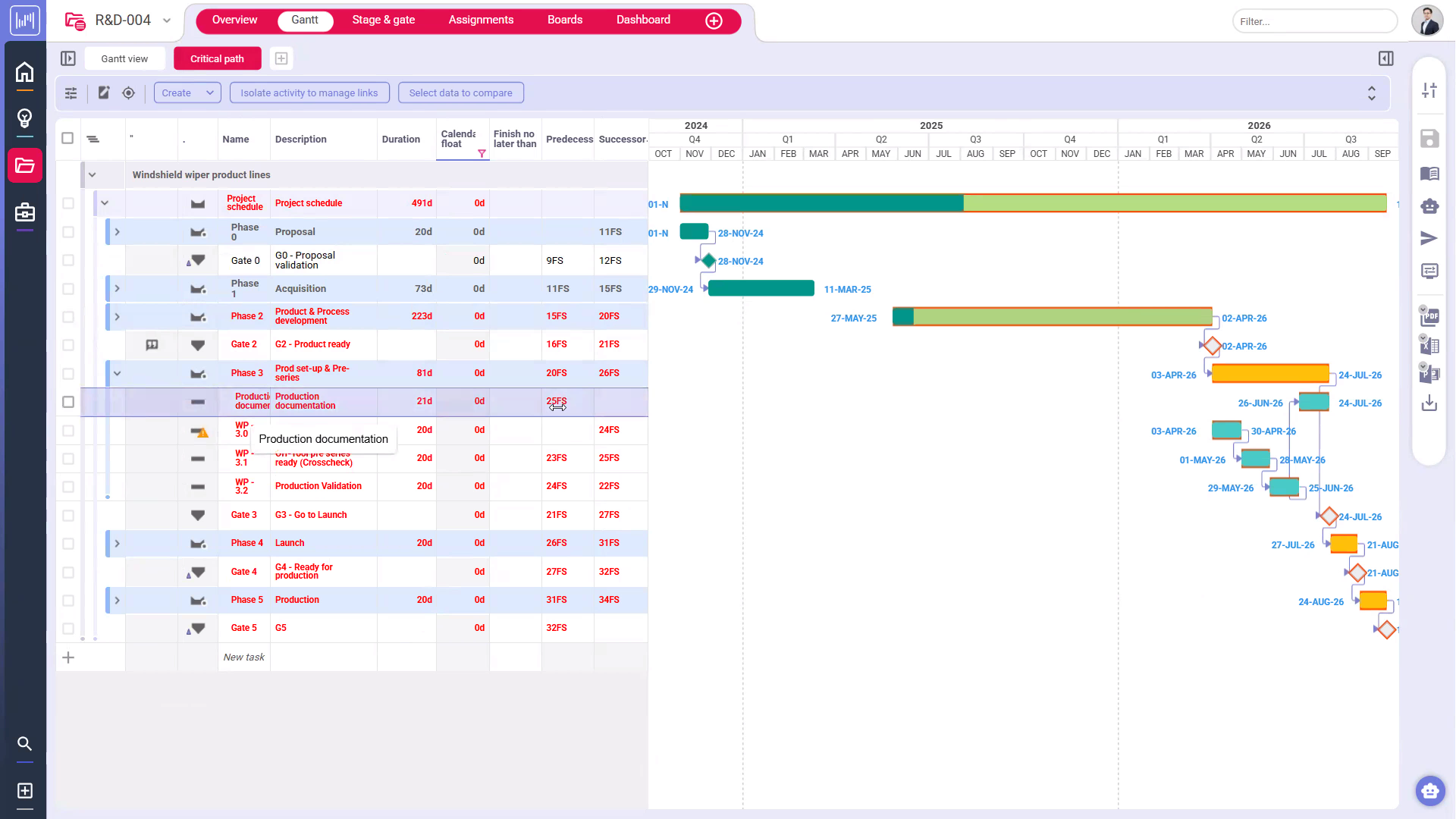Click the Phase 2 progress bar in Gantt chart
This screenshot has width=1456, height=819.
click(x=1053, y=317)
